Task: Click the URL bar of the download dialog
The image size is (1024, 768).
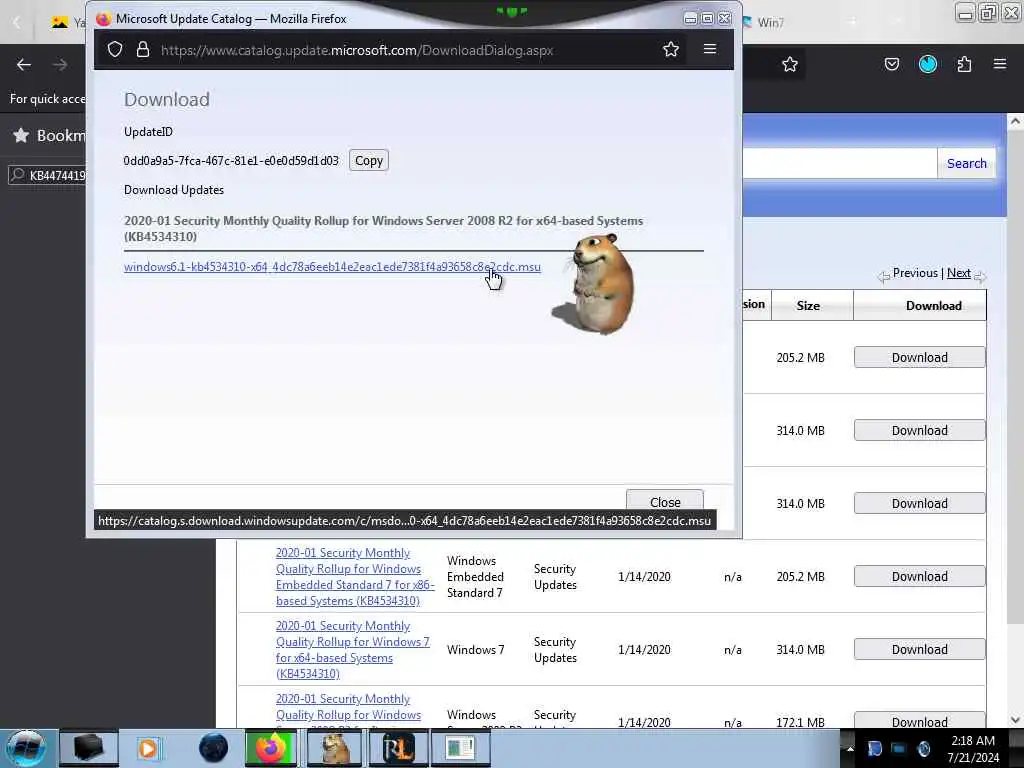Action: tap(392, 50)
